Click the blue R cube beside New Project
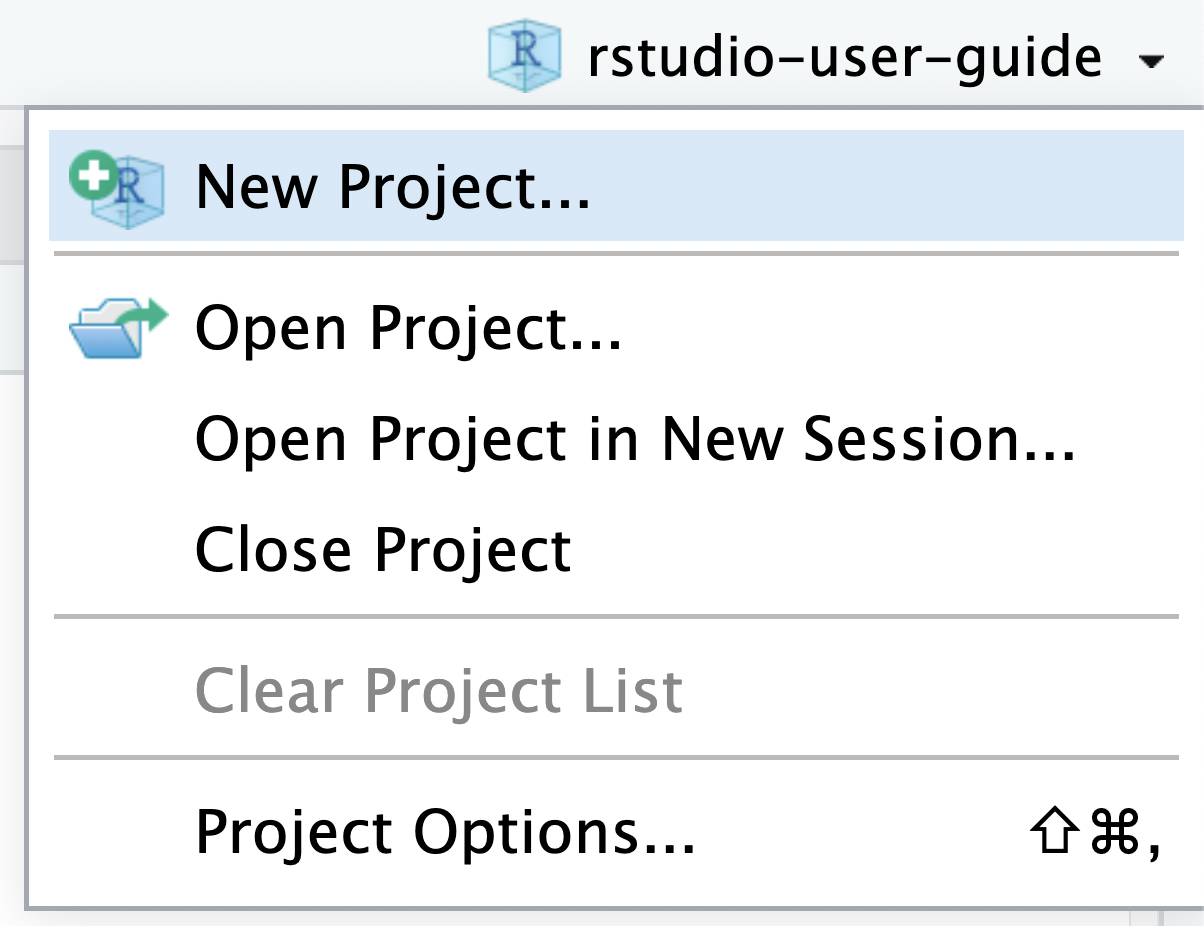 (128, 193)
